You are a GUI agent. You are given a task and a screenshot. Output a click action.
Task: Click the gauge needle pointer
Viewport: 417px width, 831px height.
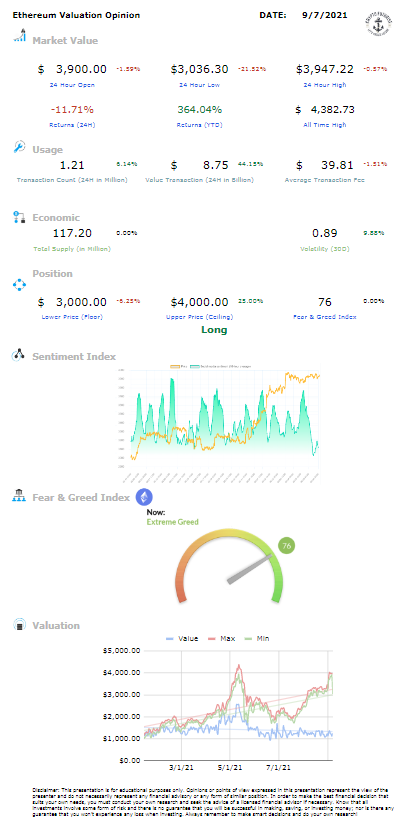(250, 569)
